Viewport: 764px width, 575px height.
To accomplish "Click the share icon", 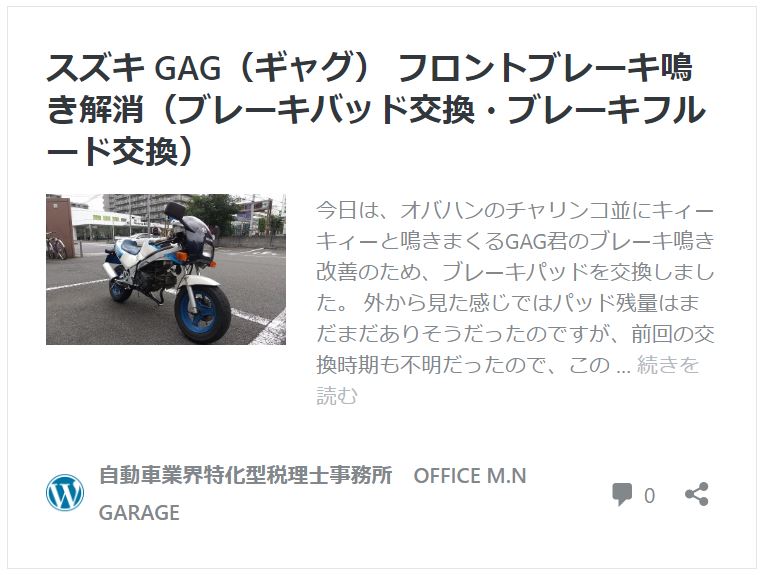I will tap(696, 494).
